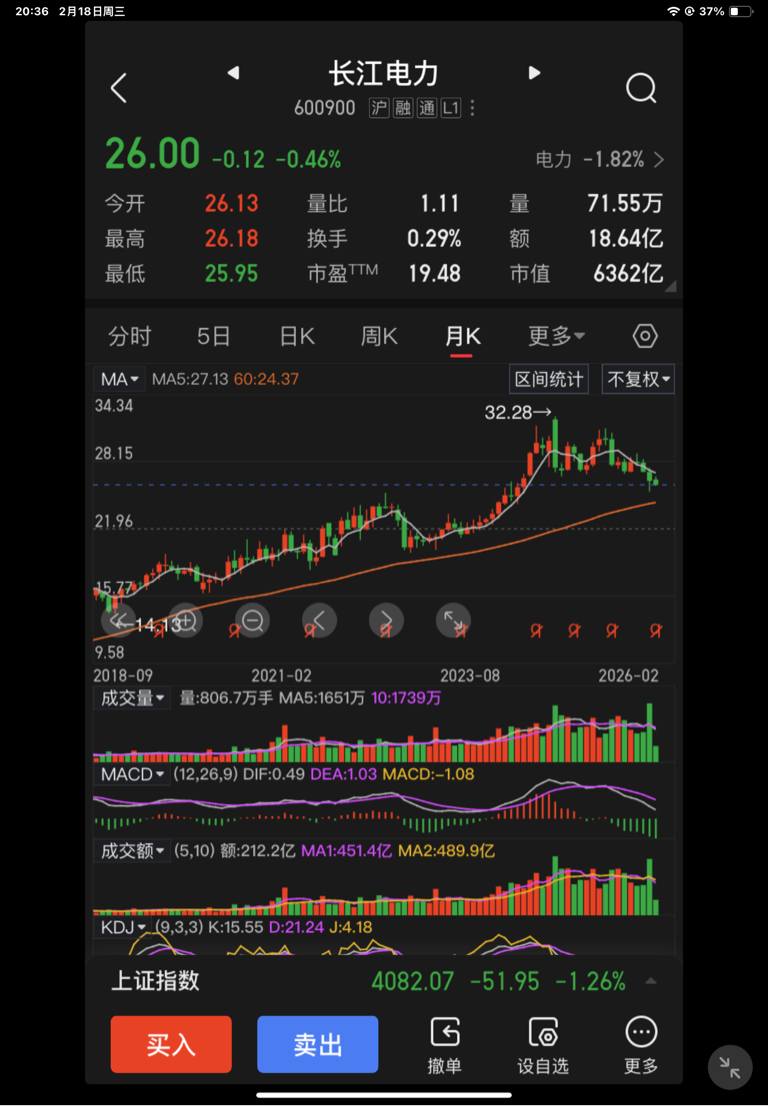Select the 月K tab
768x1106 pixels.
click(463, 336)
